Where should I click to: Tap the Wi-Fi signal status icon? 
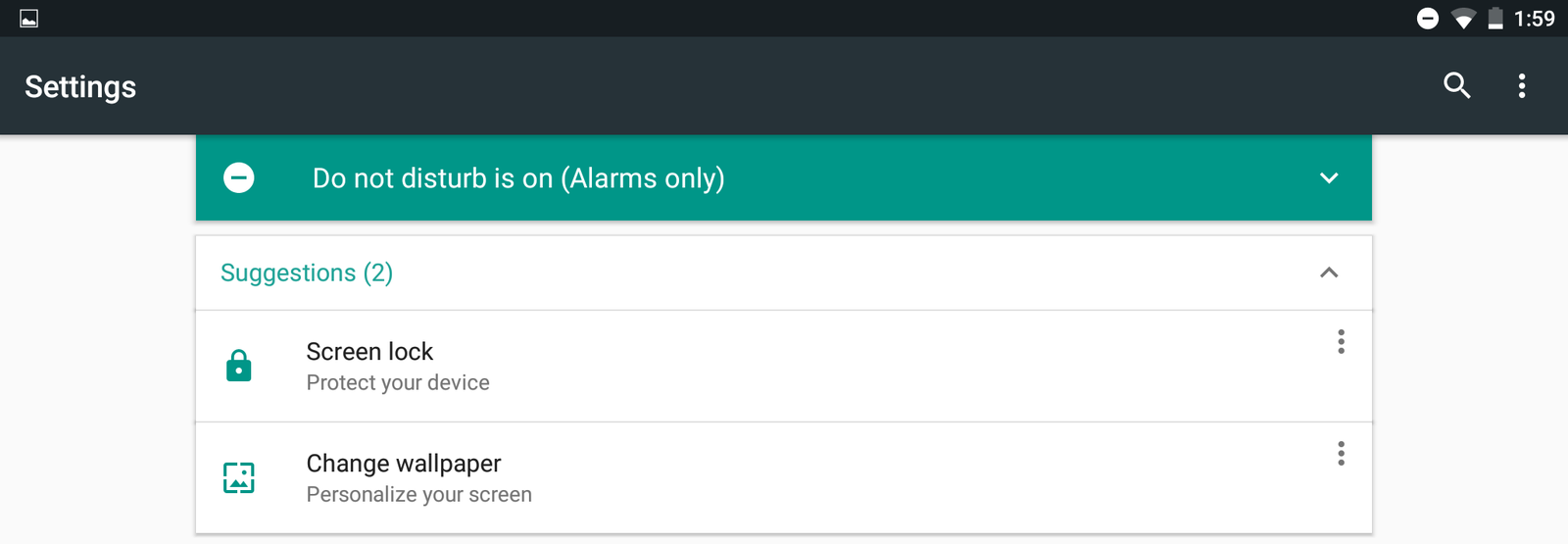[x=1463, y=19]
